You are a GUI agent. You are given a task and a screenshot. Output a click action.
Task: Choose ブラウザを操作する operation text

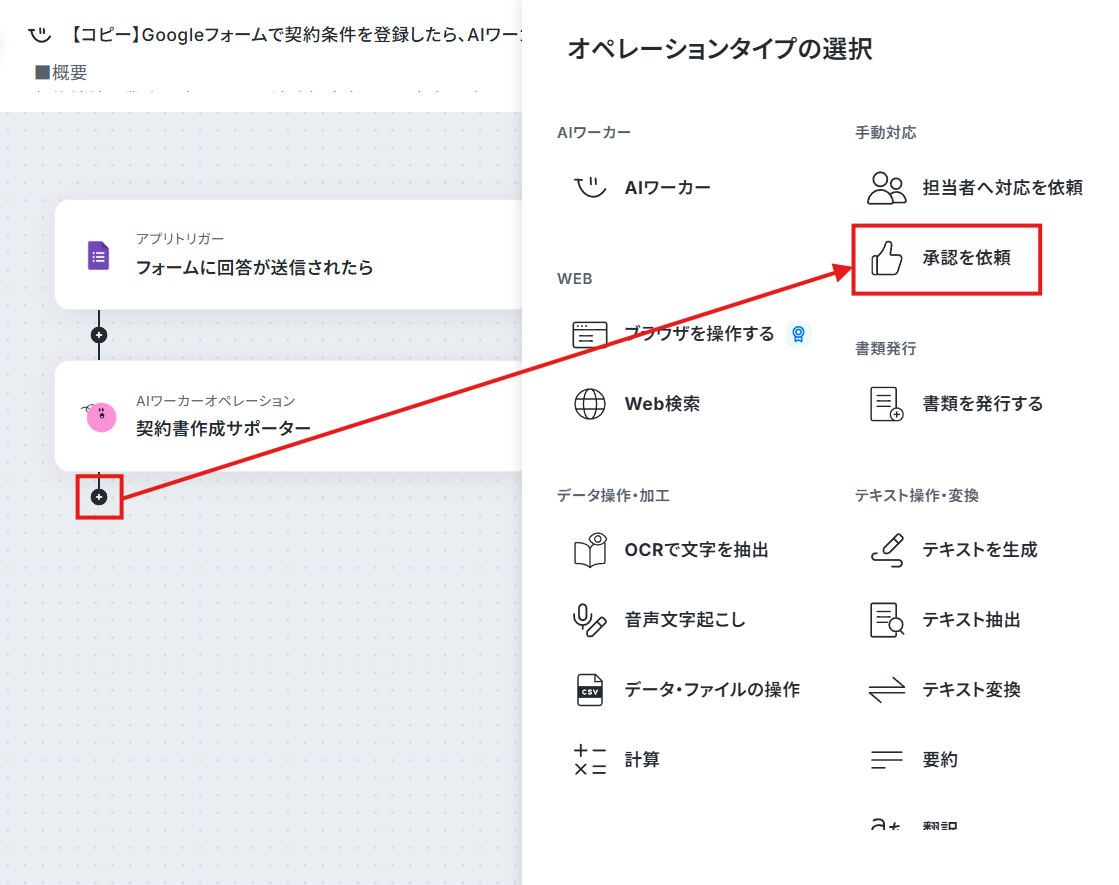[x=699, y=334]
